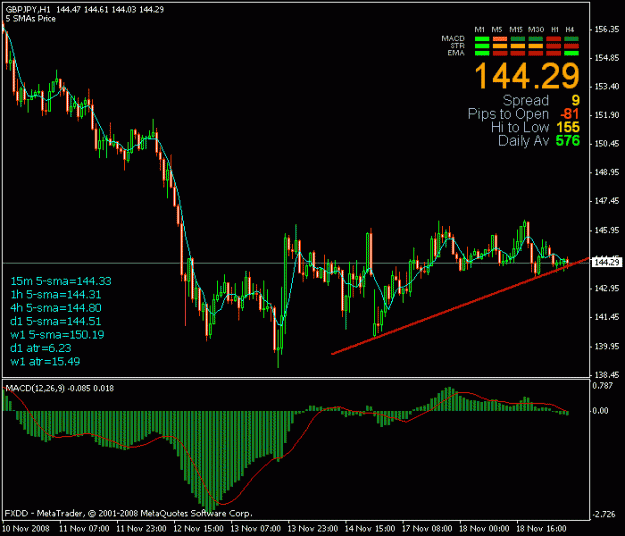The image size is (625, 536).
Task: Click the H4 column header in signal grid
Action: [x=570, y=29]
